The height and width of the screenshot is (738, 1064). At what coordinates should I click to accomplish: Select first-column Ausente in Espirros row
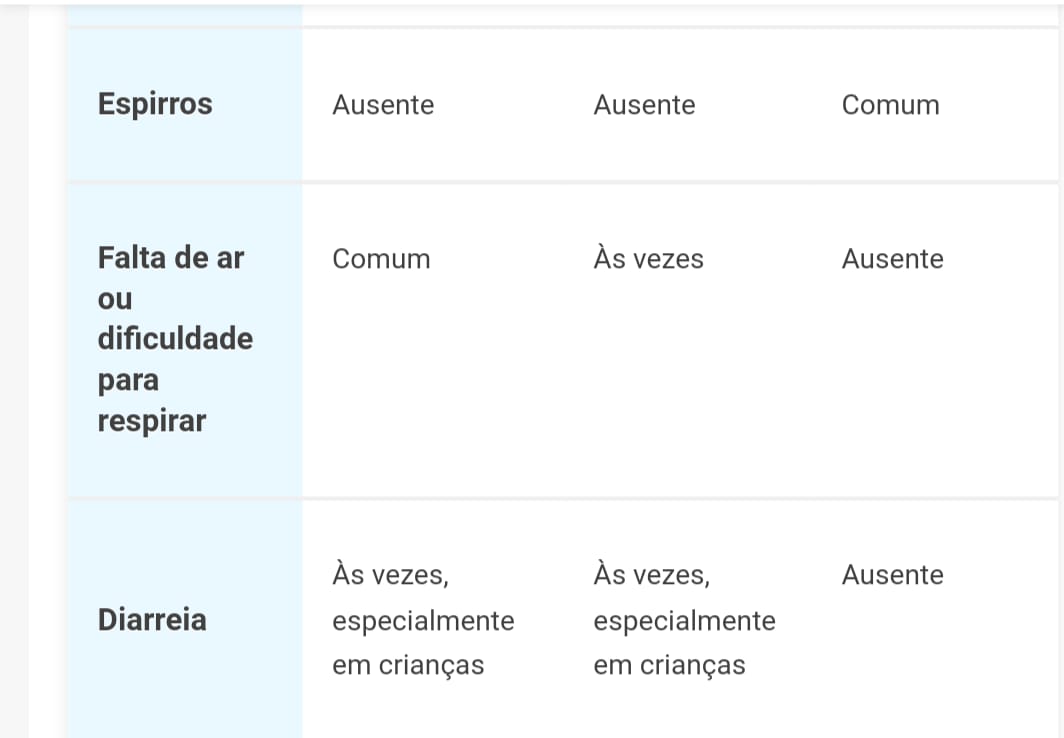click(383, 105)
